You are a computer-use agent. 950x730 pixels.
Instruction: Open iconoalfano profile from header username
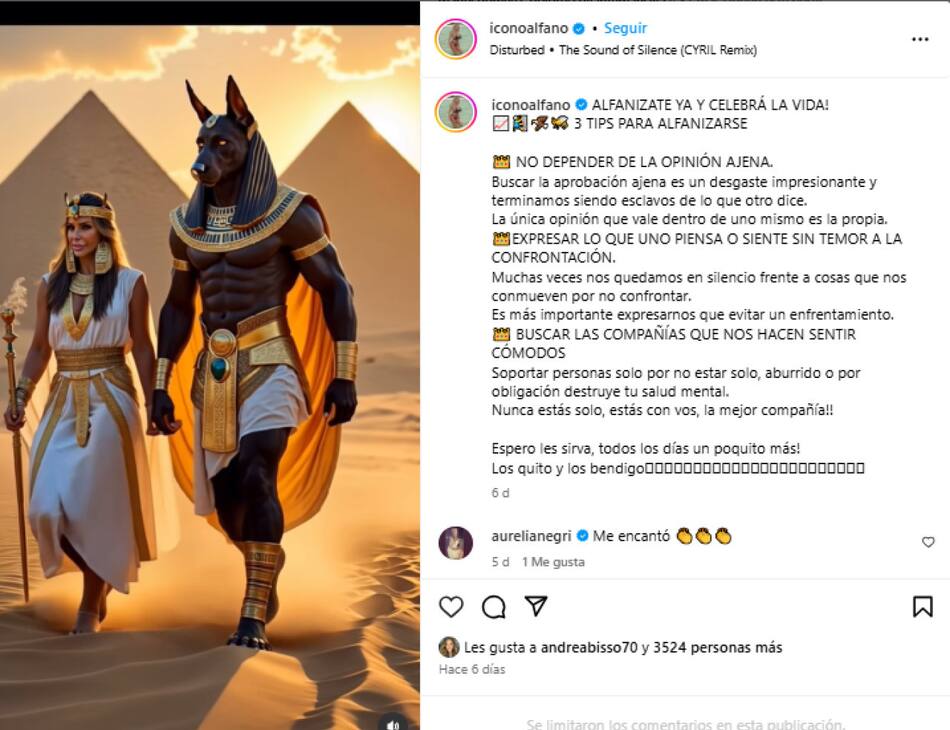(x=528, y=28)
